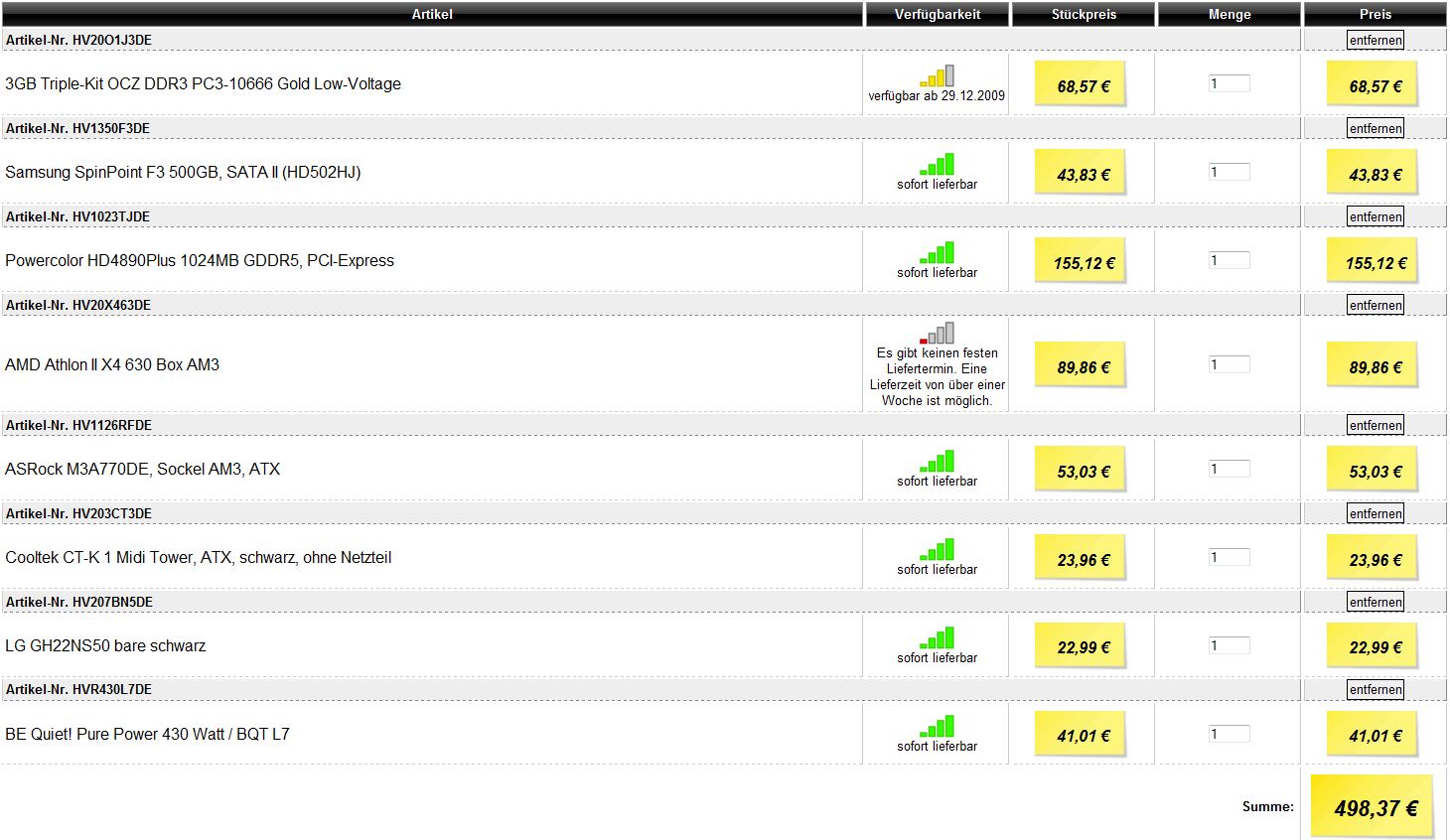
Task: Click the Menge column header
Action: coord(1230,14)
